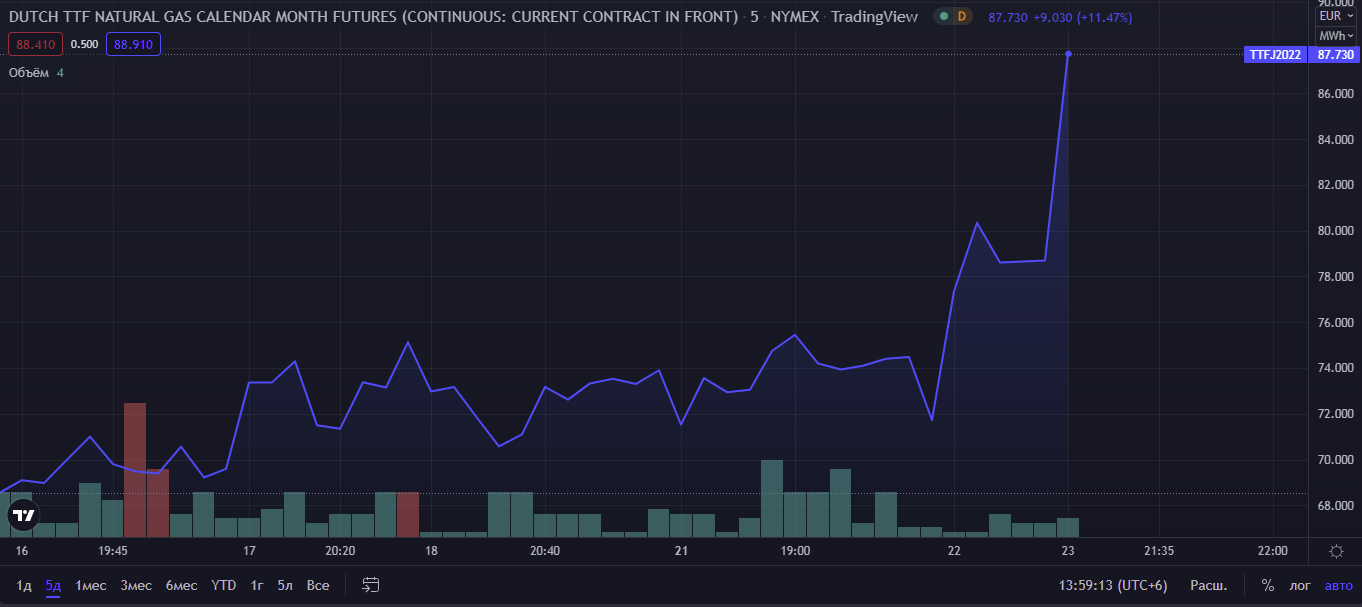Click the Объём volume indicator legend
The width and height of the screenshot is (1362, 607).
[29, 73]
